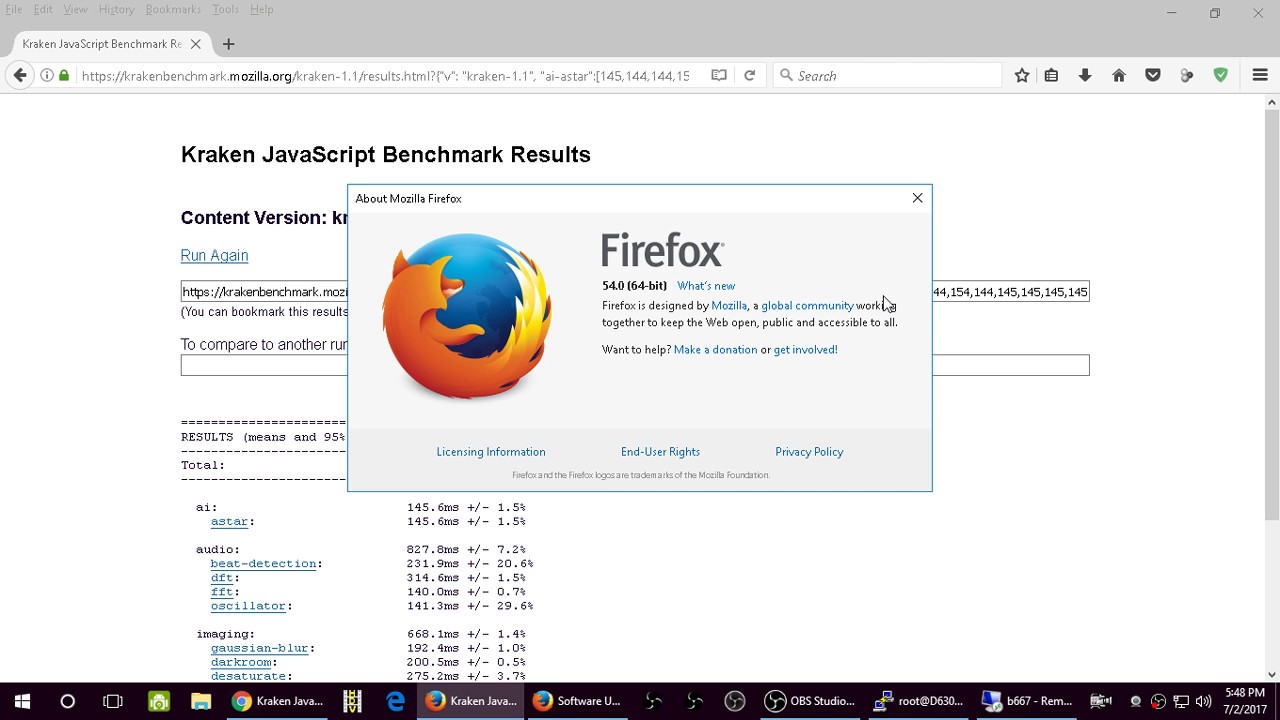The height and width of the screenshot is (720, 1280).
Task: Switch to b667 - Rem... taskbar item
Action: (1026, 701)
